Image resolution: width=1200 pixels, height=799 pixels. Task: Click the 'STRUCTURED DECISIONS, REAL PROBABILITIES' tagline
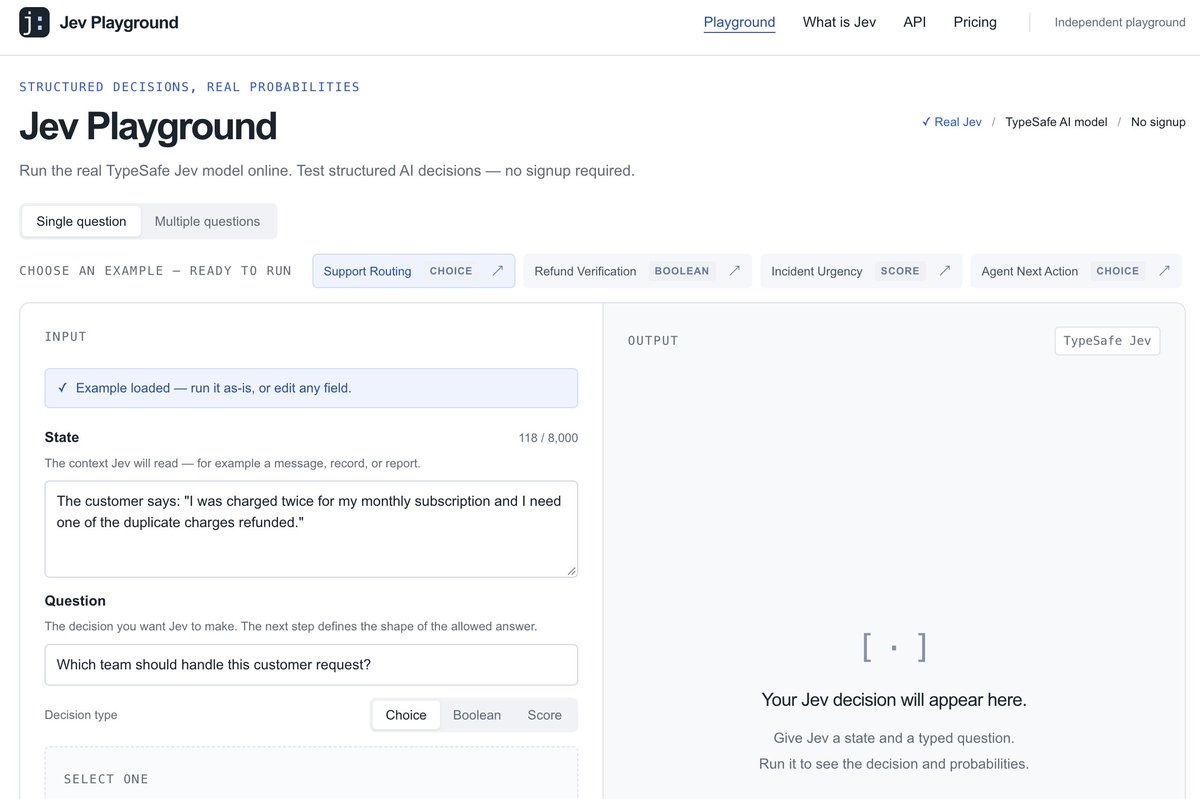click(189, 87)
